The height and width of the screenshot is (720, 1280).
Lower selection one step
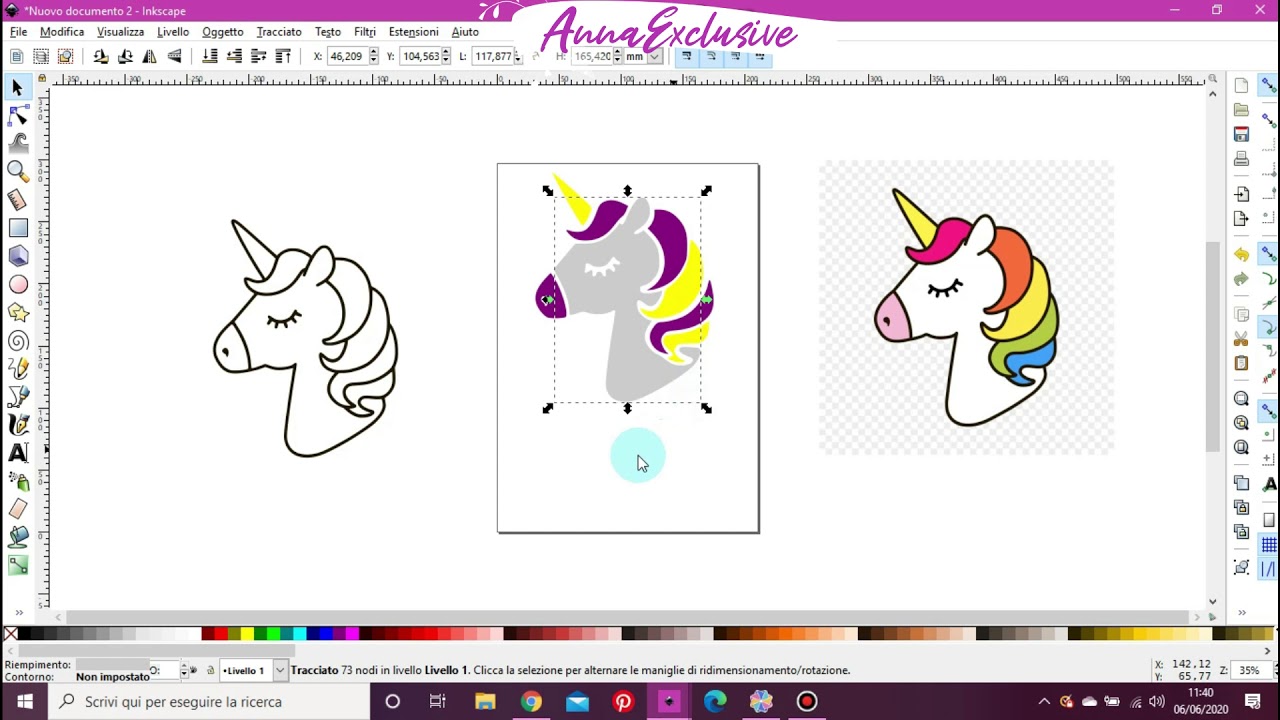[234, 56]
